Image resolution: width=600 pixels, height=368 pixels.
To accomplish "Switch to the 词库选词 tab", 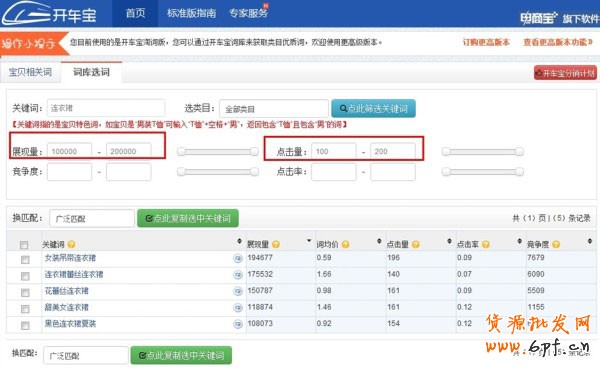I will coord(91,72).
